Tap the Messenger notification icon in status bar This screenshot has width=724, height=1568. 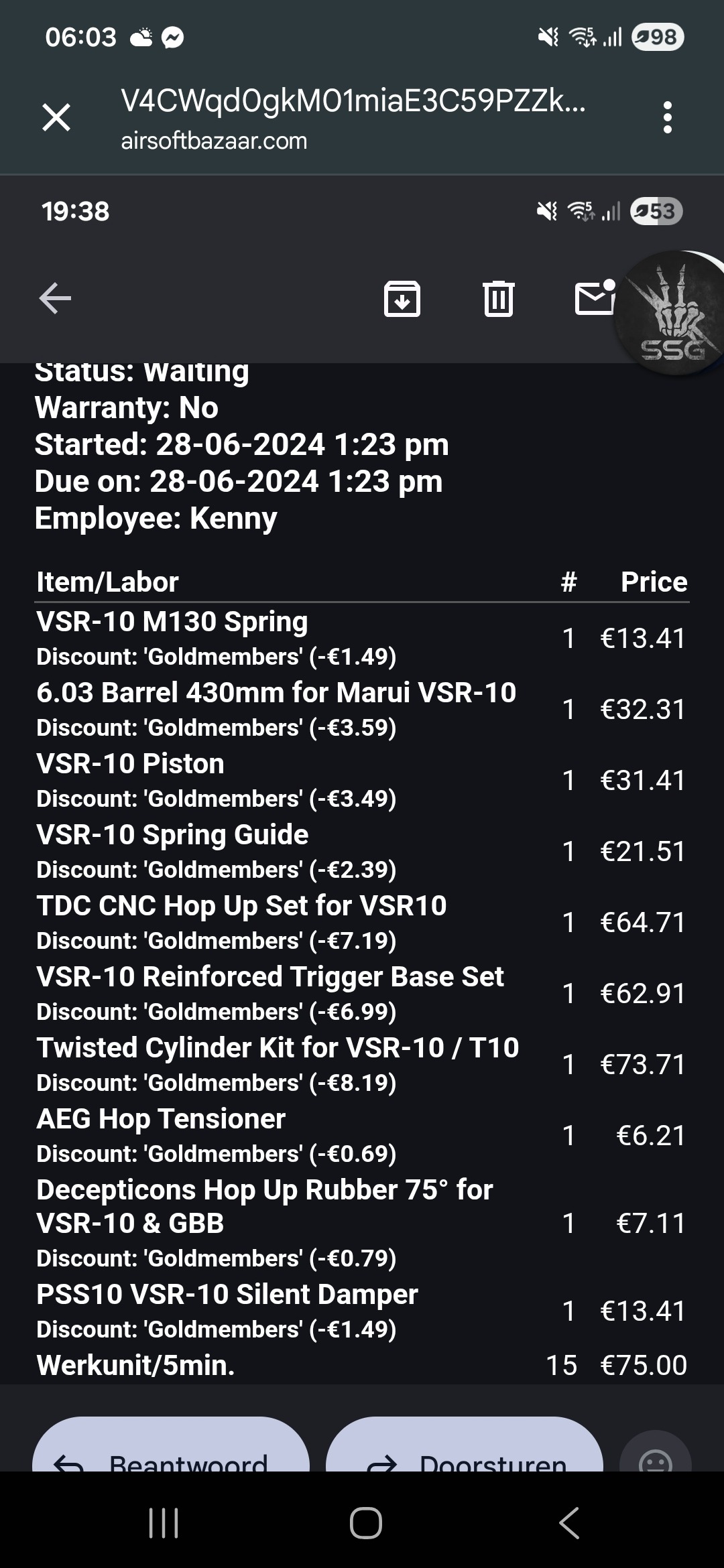[173, 38]
